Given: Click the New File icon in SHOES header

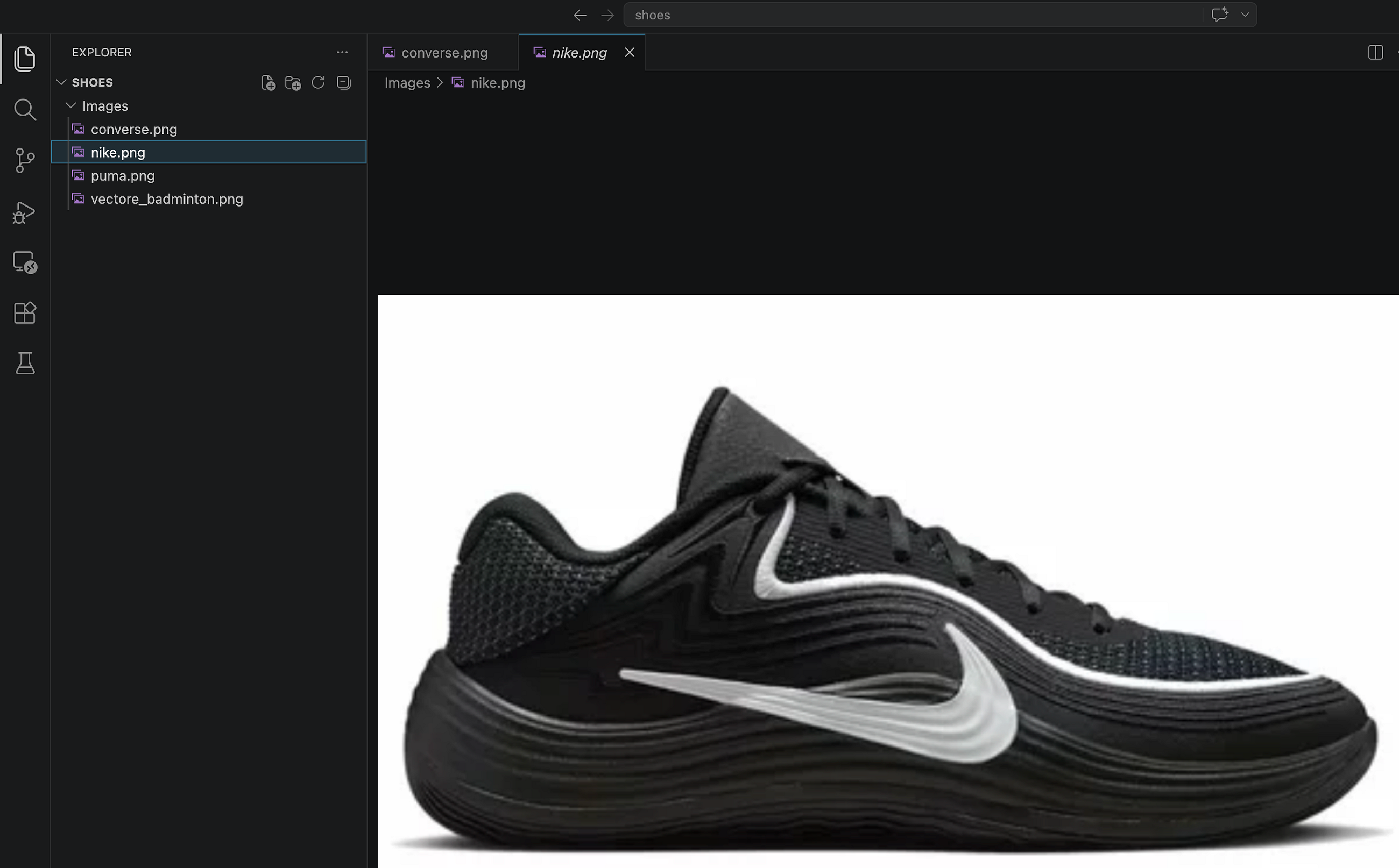Looking at the screenshot, I should click(268, 83).
